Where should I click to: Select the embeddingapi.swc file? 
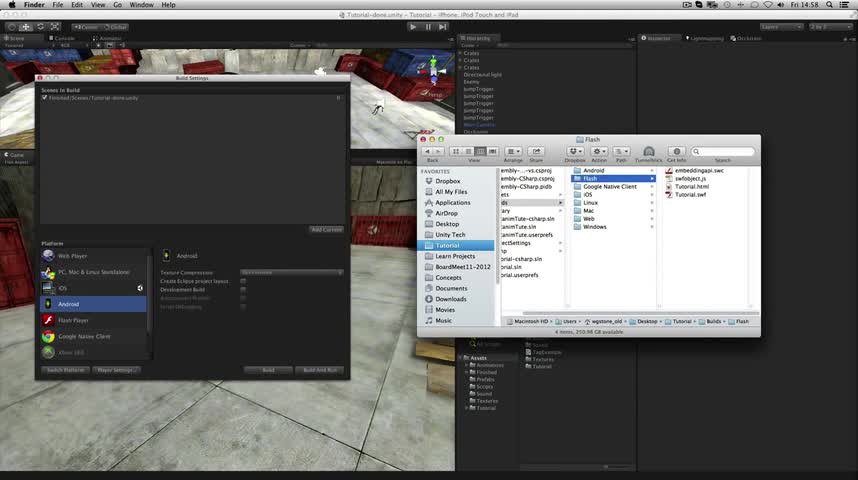pyautogui.click(x=699, y=171)
